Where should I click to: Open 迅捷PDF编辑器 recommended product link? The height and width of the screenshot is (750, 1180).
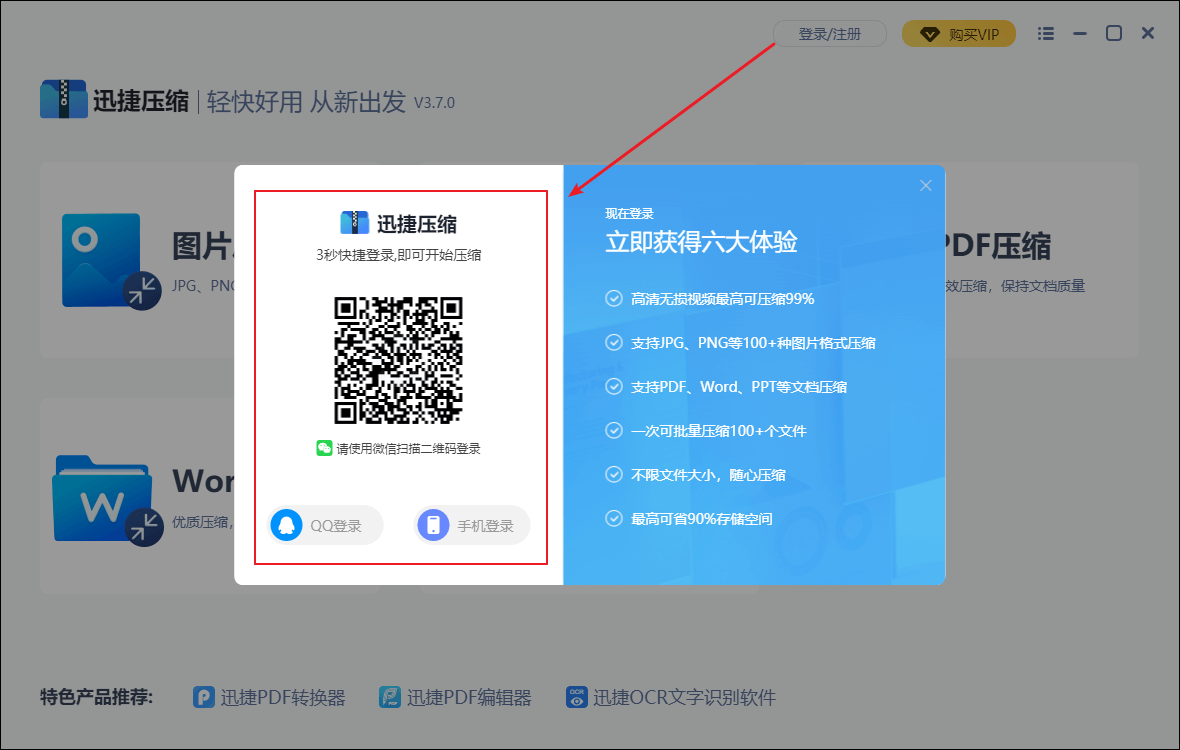pos(455,697)
